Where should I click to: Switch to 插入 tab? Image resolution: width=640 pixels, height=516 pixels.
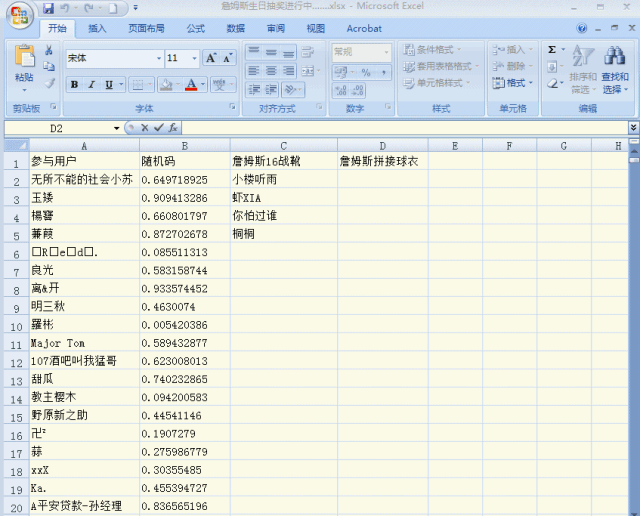pos(97,28)
